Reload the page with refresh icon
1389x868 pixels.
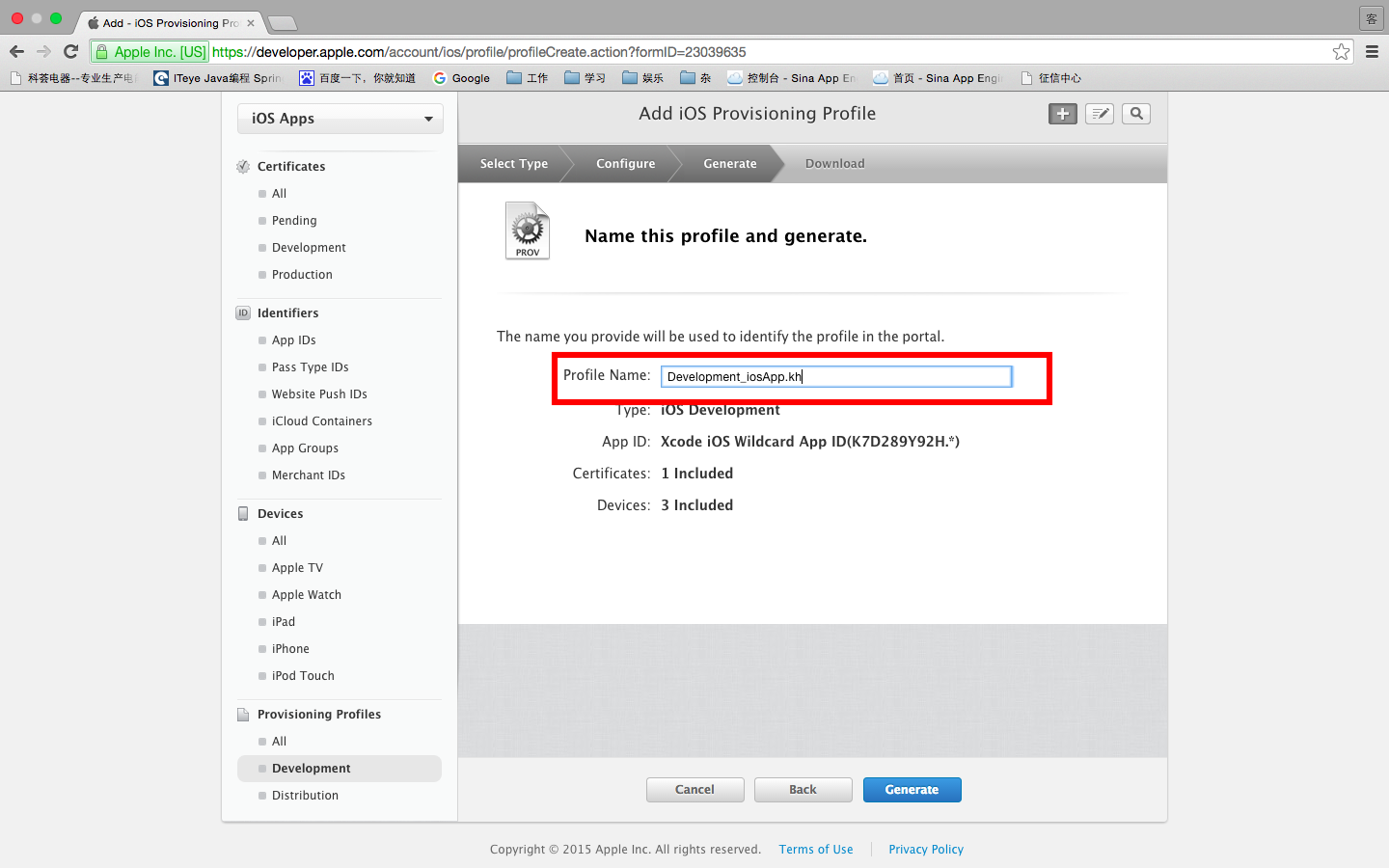[70, 52]
